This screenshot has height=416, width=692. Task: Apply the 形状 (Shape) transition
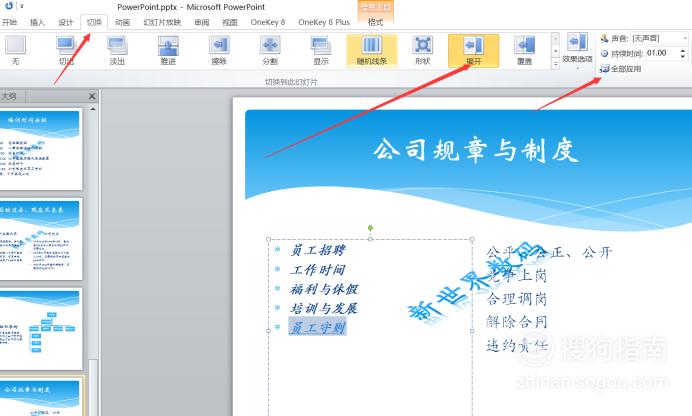pos(423,51)
